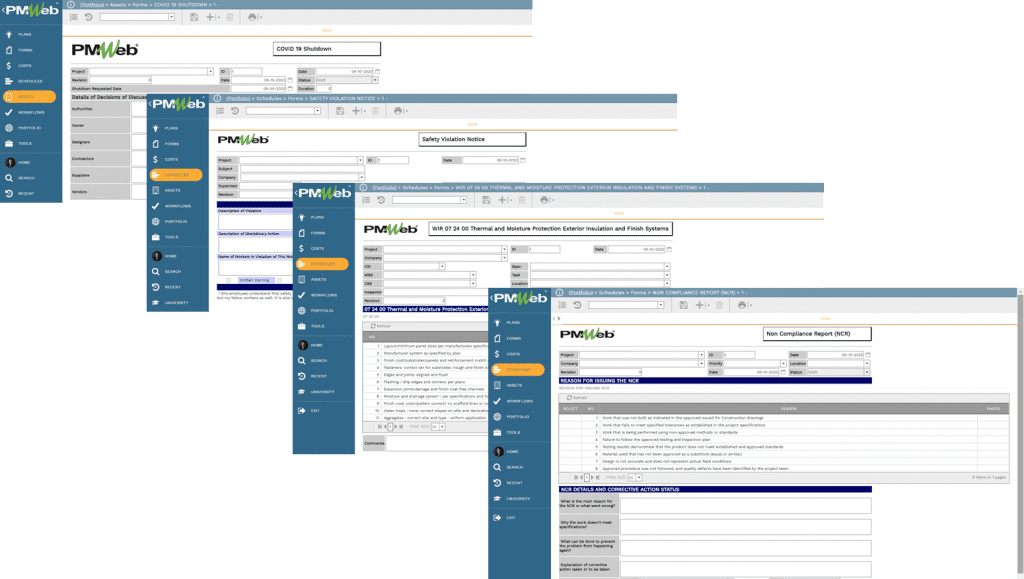Collapse the sidebar via the NCR window PMWeb logo

point(520,298)
